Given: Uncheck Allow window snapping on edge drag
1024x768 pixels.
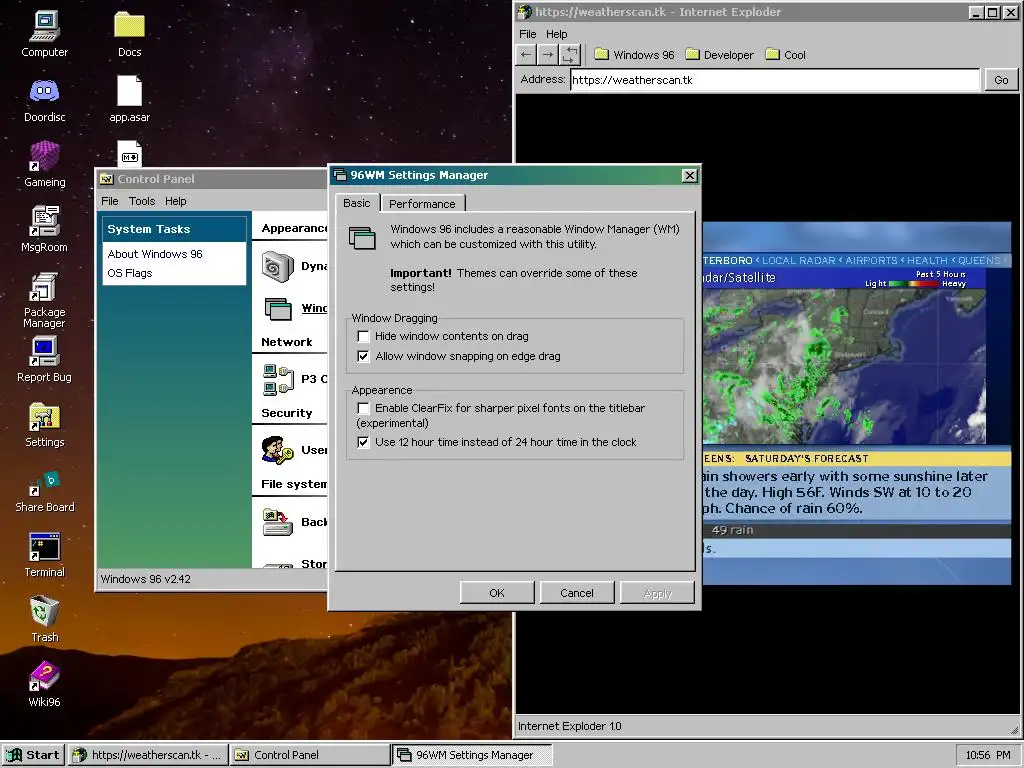Looking at the screenshot, I should [x=363, y=356].
